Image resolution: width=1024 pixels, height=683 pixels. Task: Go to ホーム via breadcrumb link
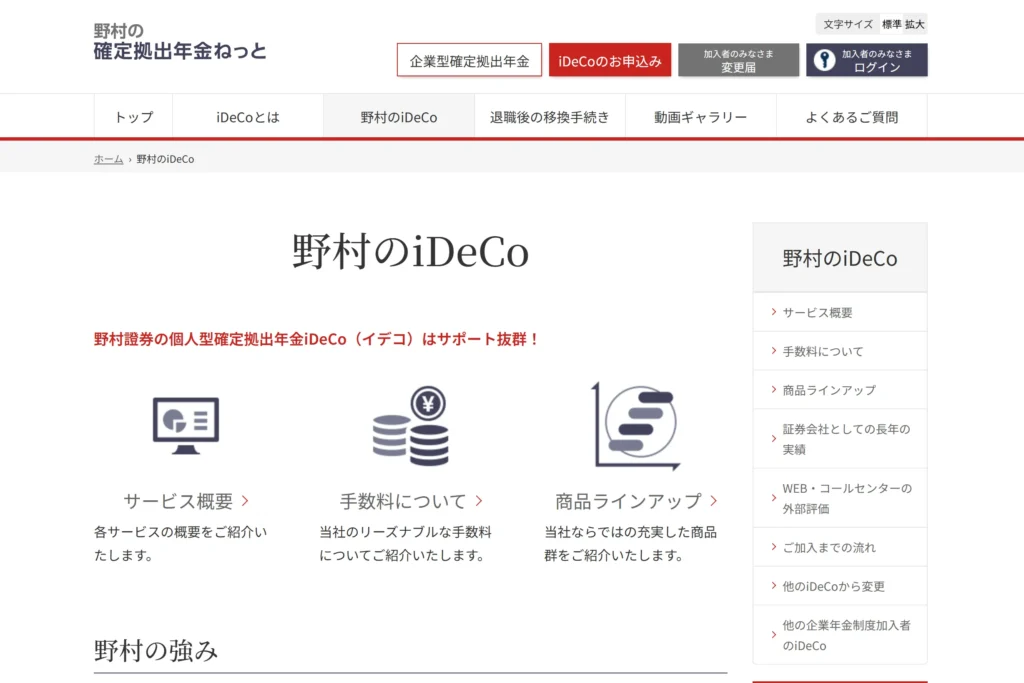[108, 159]
